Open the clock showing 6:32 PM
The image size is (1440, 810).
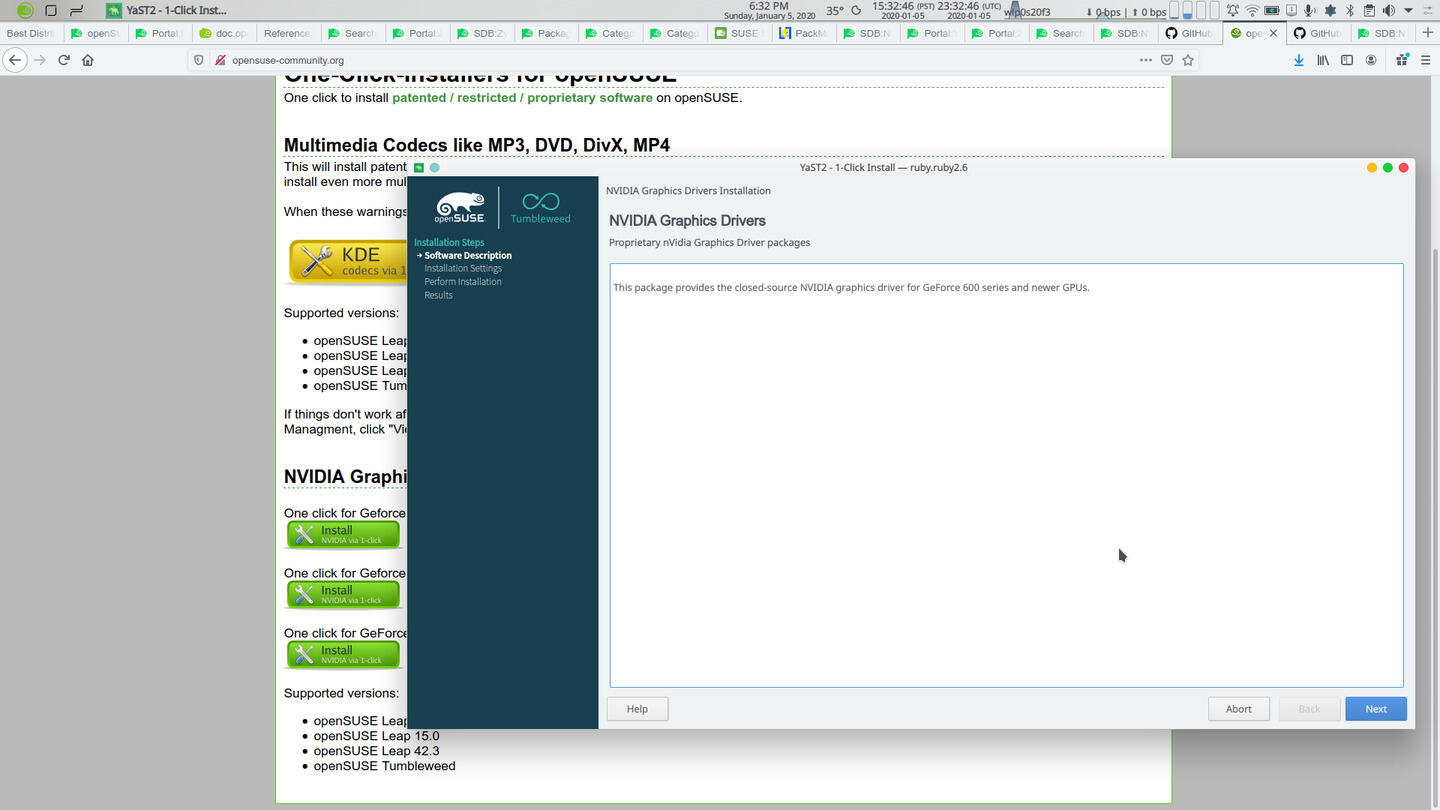[769, 11]
